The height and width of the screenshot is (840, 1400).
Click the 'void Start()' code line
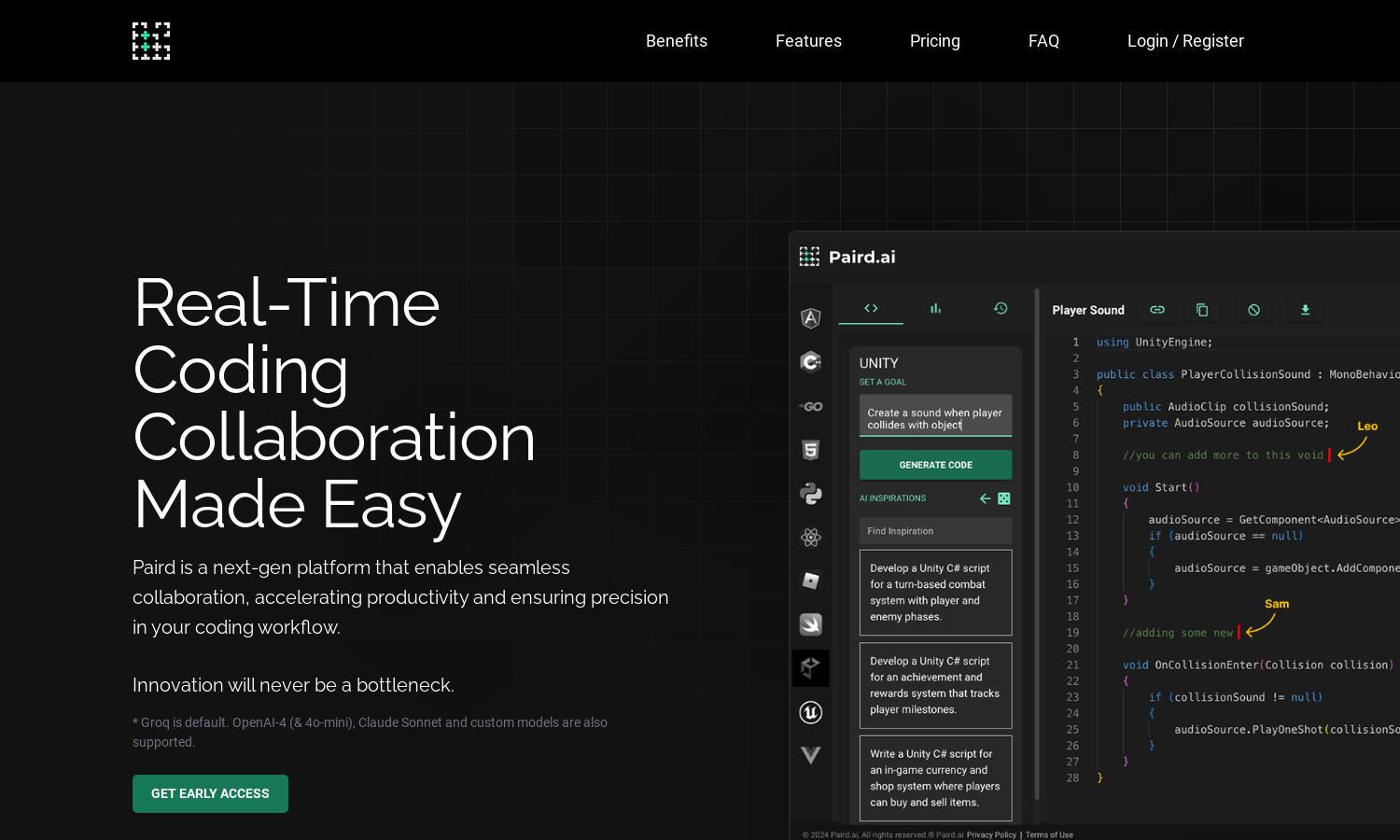(x=1161, y=487)
